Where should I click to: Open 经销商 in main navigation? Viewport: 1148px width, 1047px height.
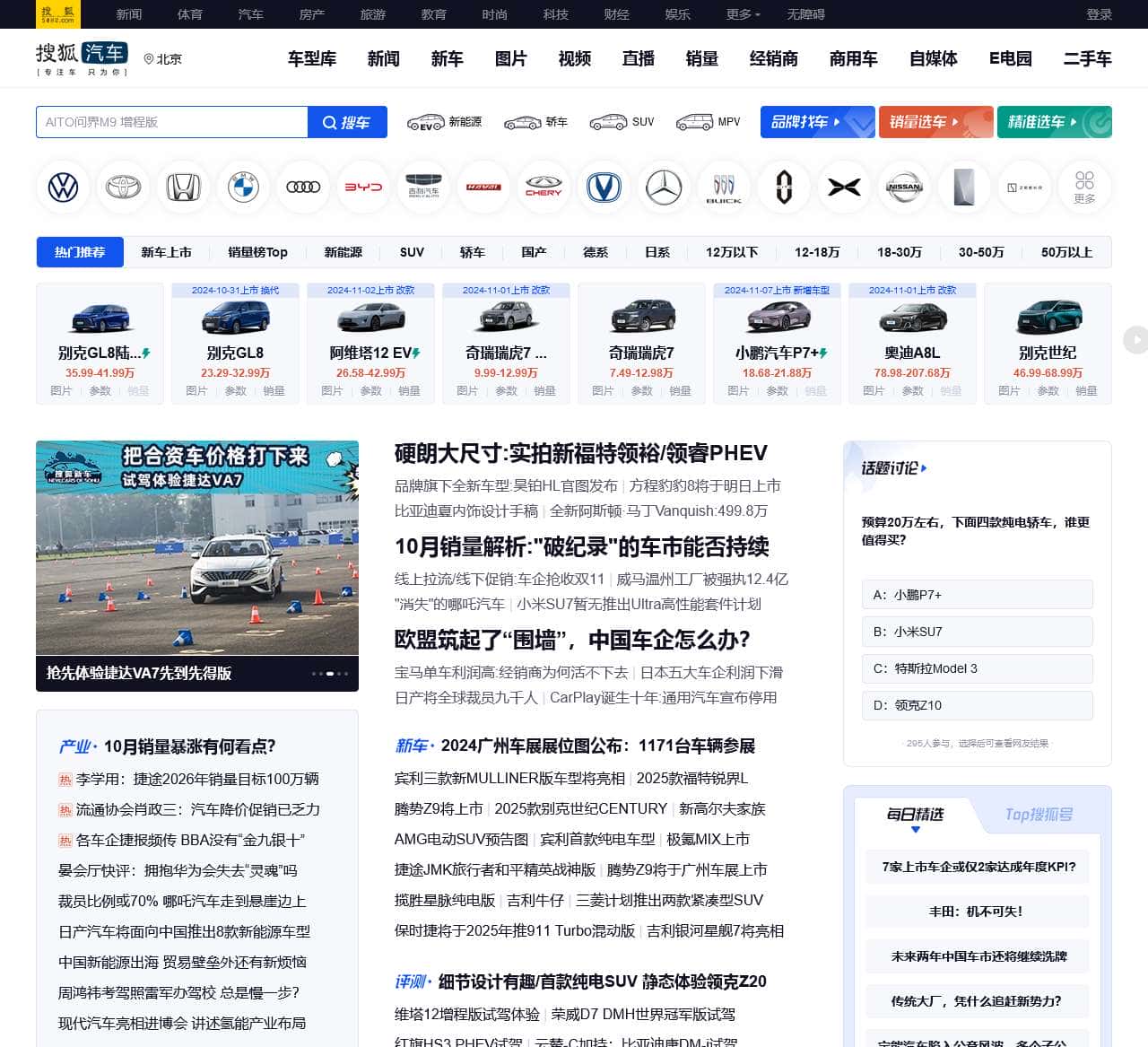click(773, 58)
